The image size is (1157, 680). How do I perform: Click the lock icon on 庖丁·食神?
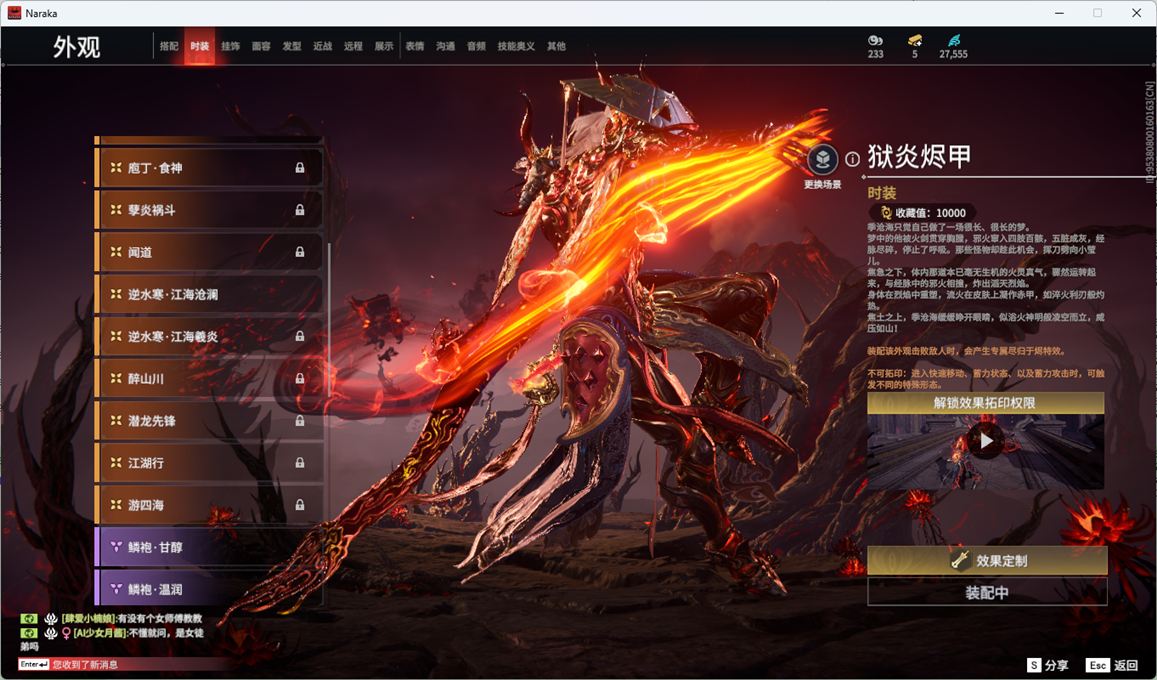tap(300, 168)
